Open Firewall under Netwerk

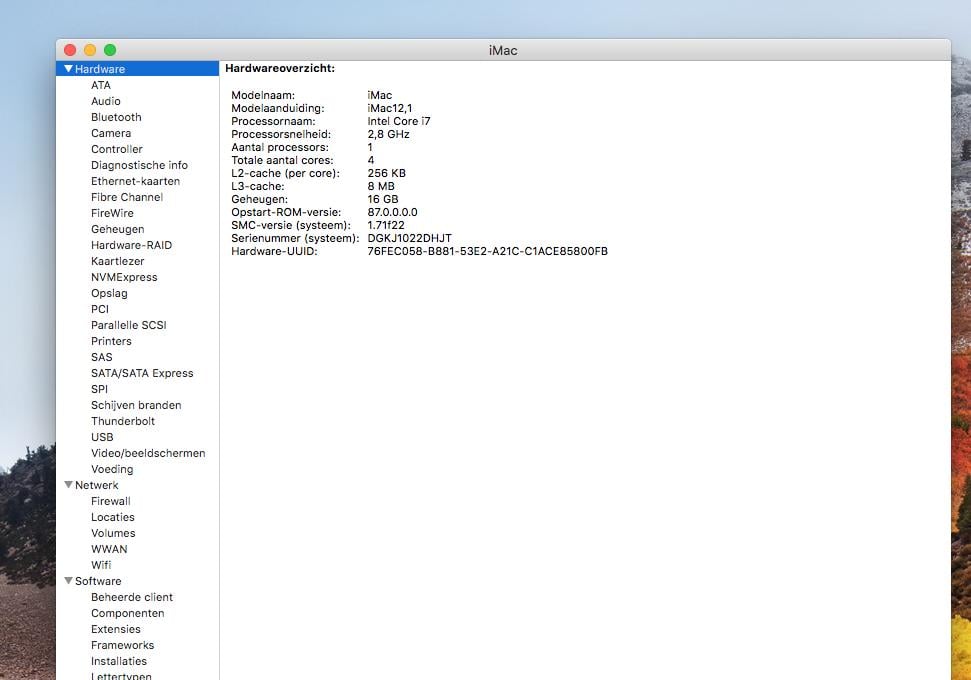pos(111,501)
